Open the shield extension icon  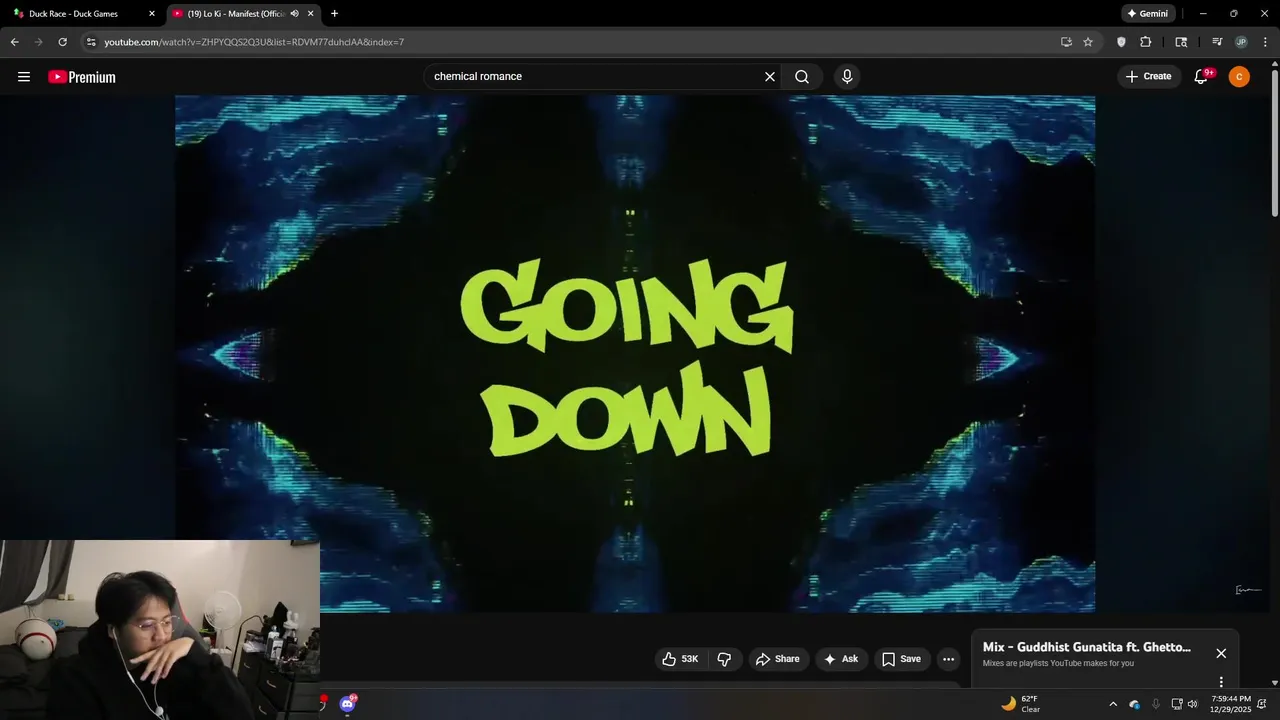1121,42
